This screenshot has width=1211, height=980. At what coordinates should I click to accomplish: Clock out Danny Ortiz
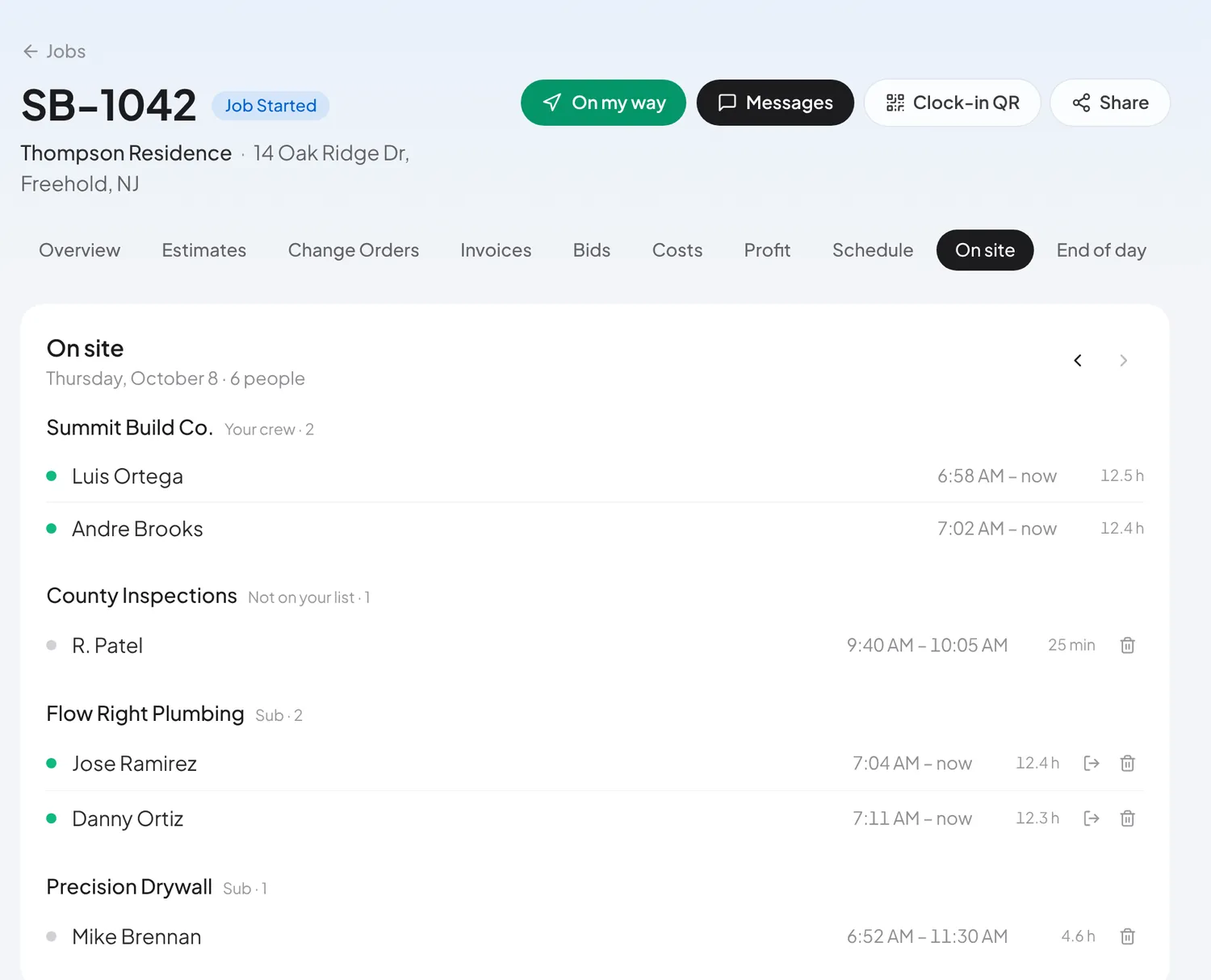click(1092, 819)
